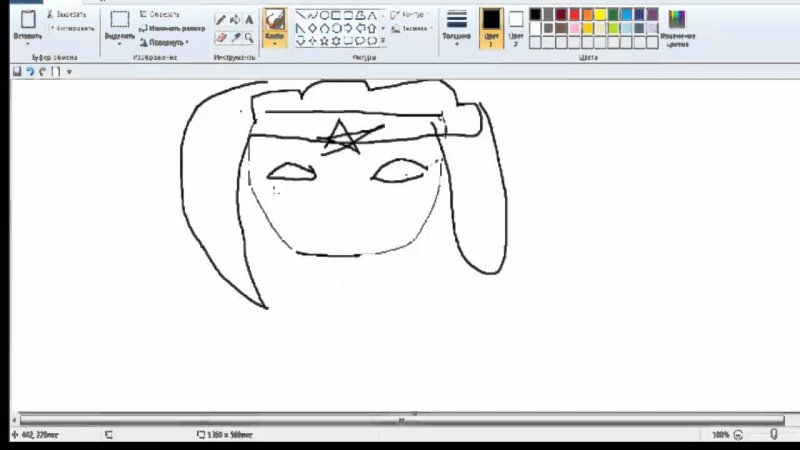Choose the straight Line shape
This screenshot has width=800, height=450.
[301, 15]
